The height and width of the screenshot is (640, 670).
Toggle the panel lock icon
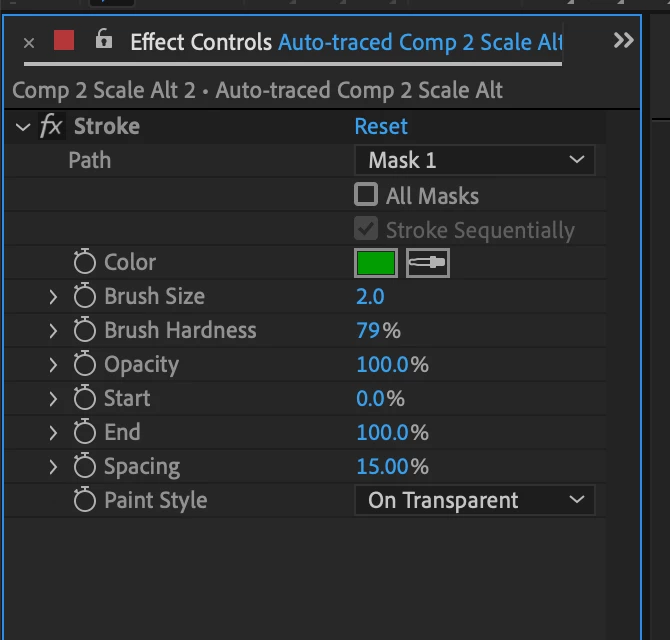click(x=103, y=40)
